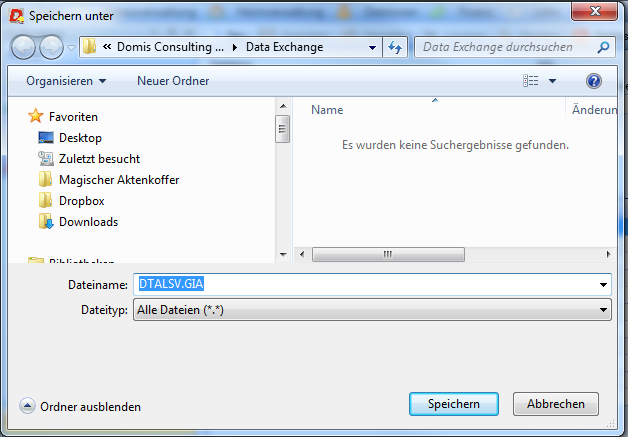
Task: Click the application icon in title bar
Action: tap(16, 16)
